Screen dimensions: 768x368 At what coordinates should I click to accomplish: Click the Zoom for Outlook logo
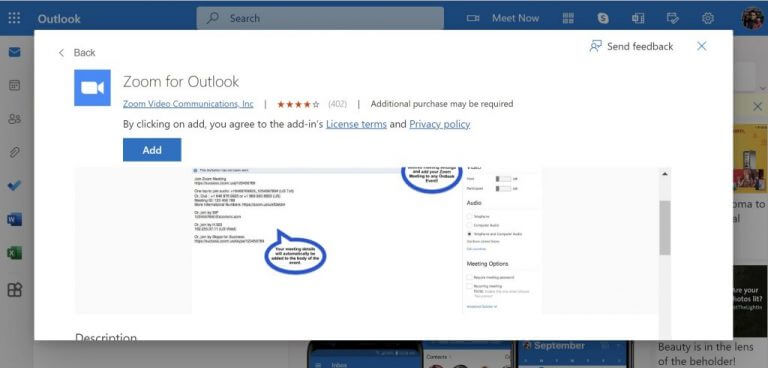click(92, 88)
